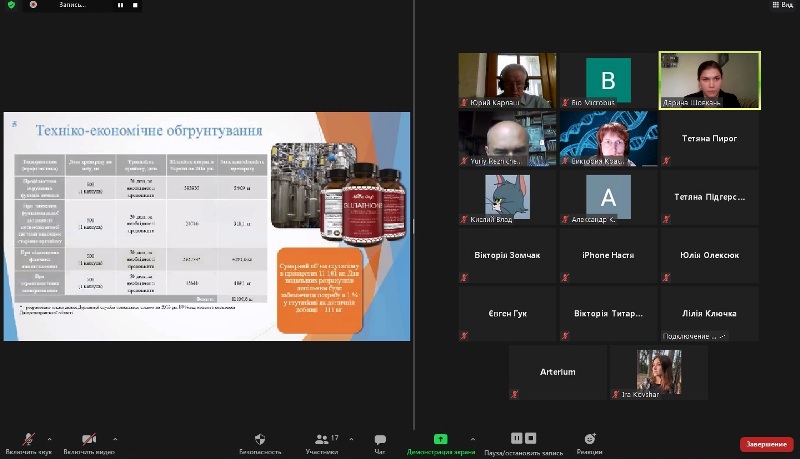800x459 pixels.
Task: Click the green Демонстрация экрана share button
Action: (x=440, y=439)
